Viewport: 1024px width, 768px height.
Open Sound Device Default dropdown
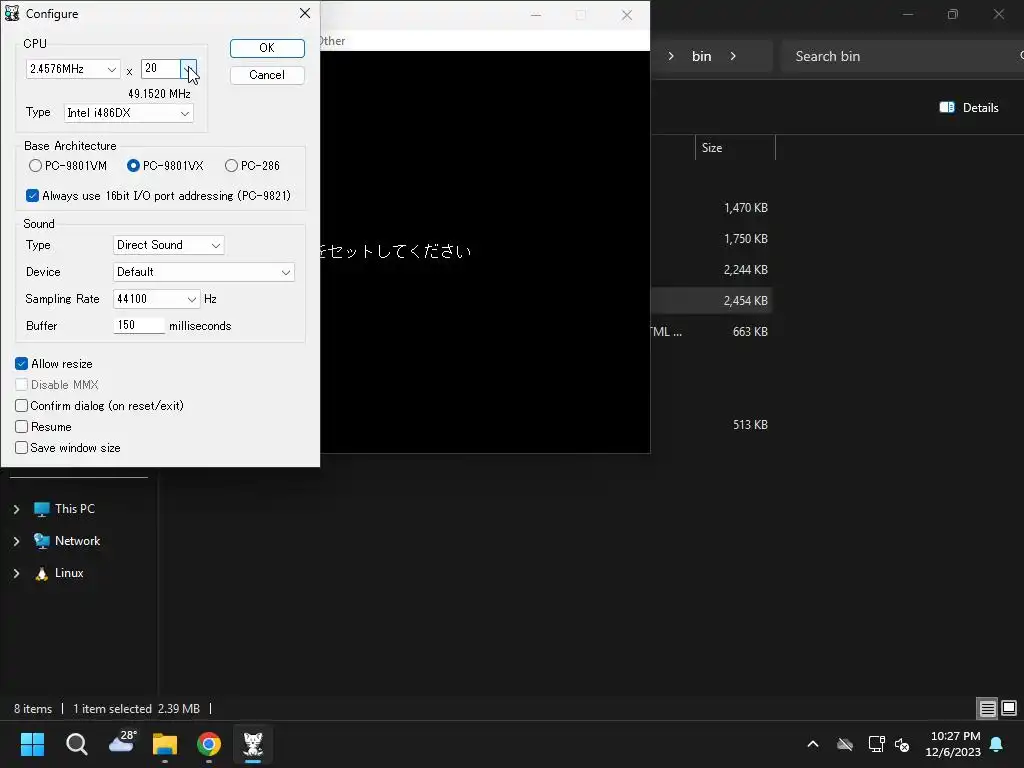click(x=204, y=272)
